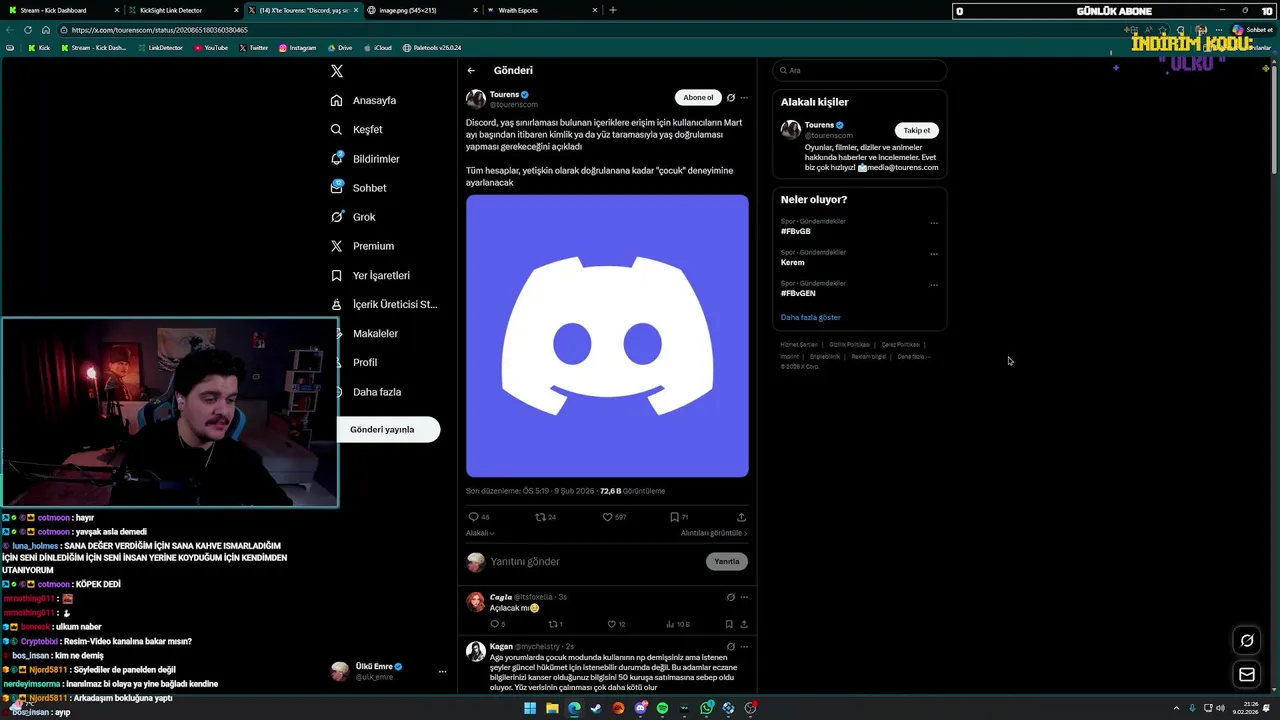Viewport: 1280px width, 720px height.
Task: Click the Yanıtla button
Action: [727, 562]
